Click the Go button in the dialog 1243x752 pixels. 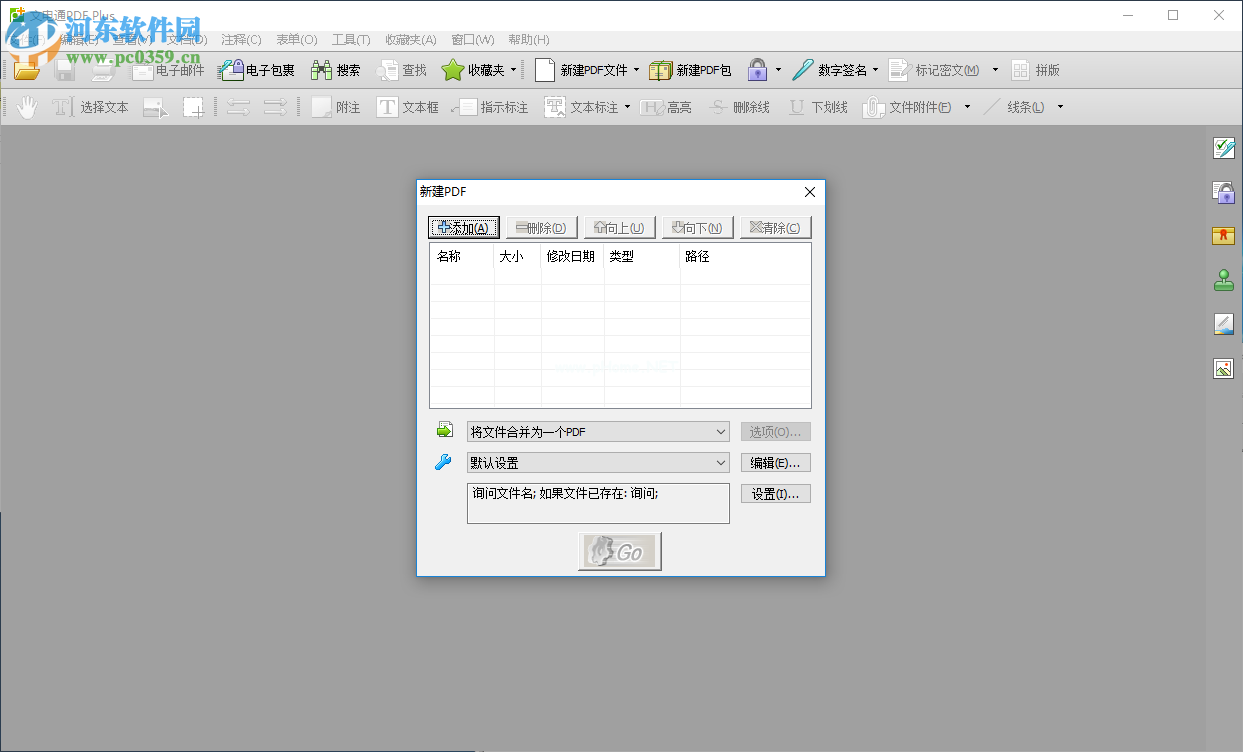[619, 551]
